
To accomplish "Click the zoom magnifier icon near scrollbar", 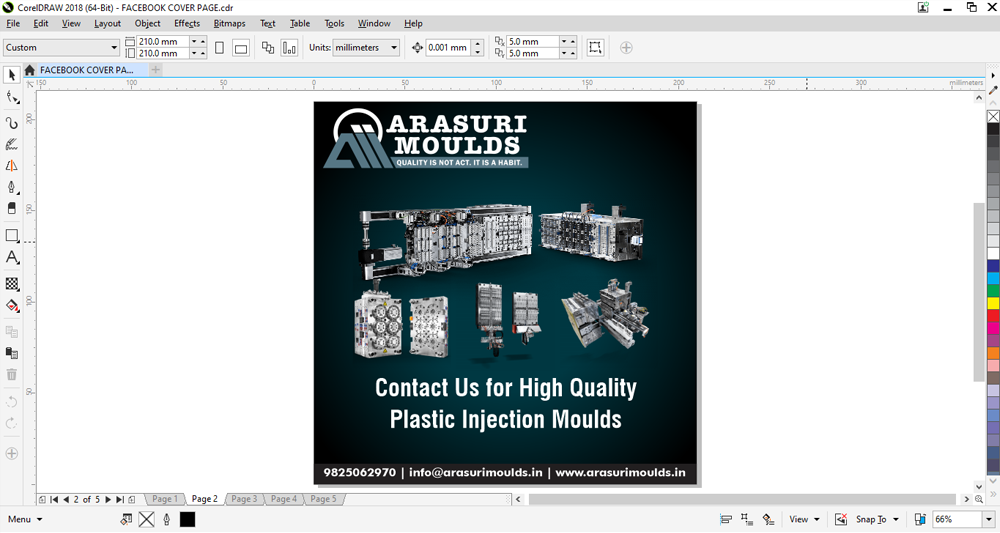I will click(979, 500).
